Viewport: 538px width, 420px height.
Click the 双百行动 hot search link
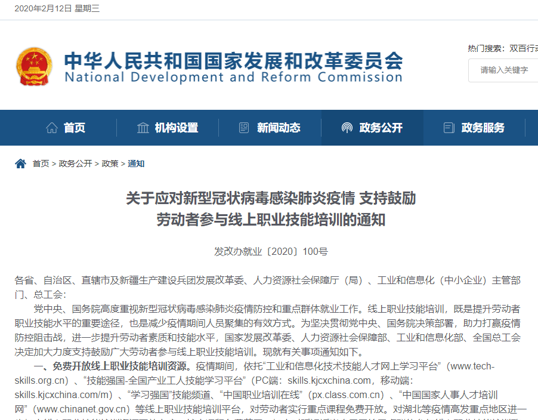point(524,48)
